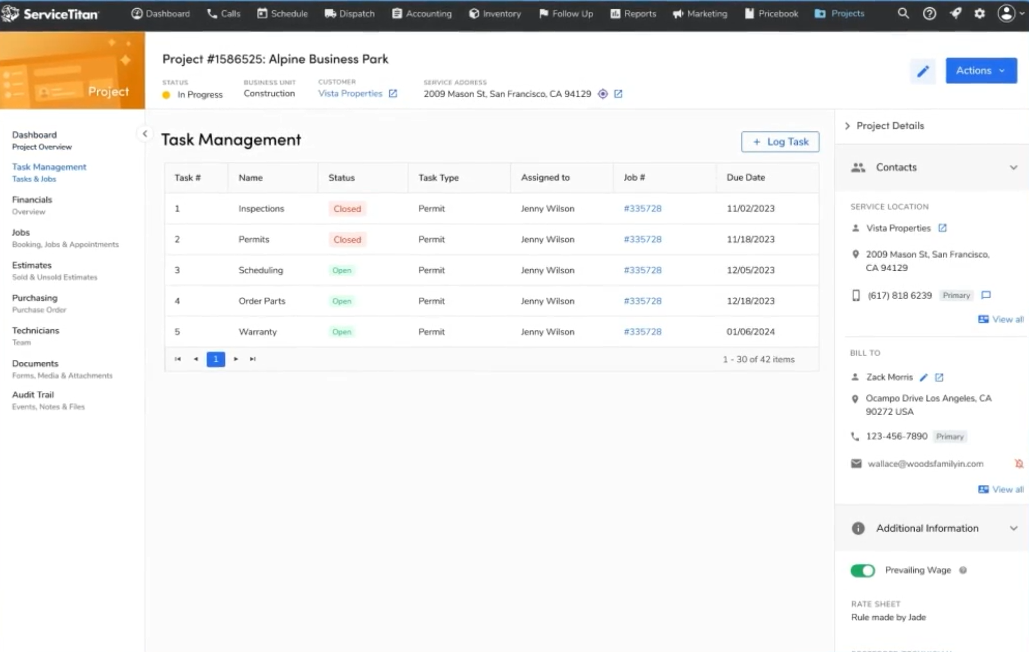Open the Actions dropdown
This screenshot has height=652, width=1029.
click(980, 71)
